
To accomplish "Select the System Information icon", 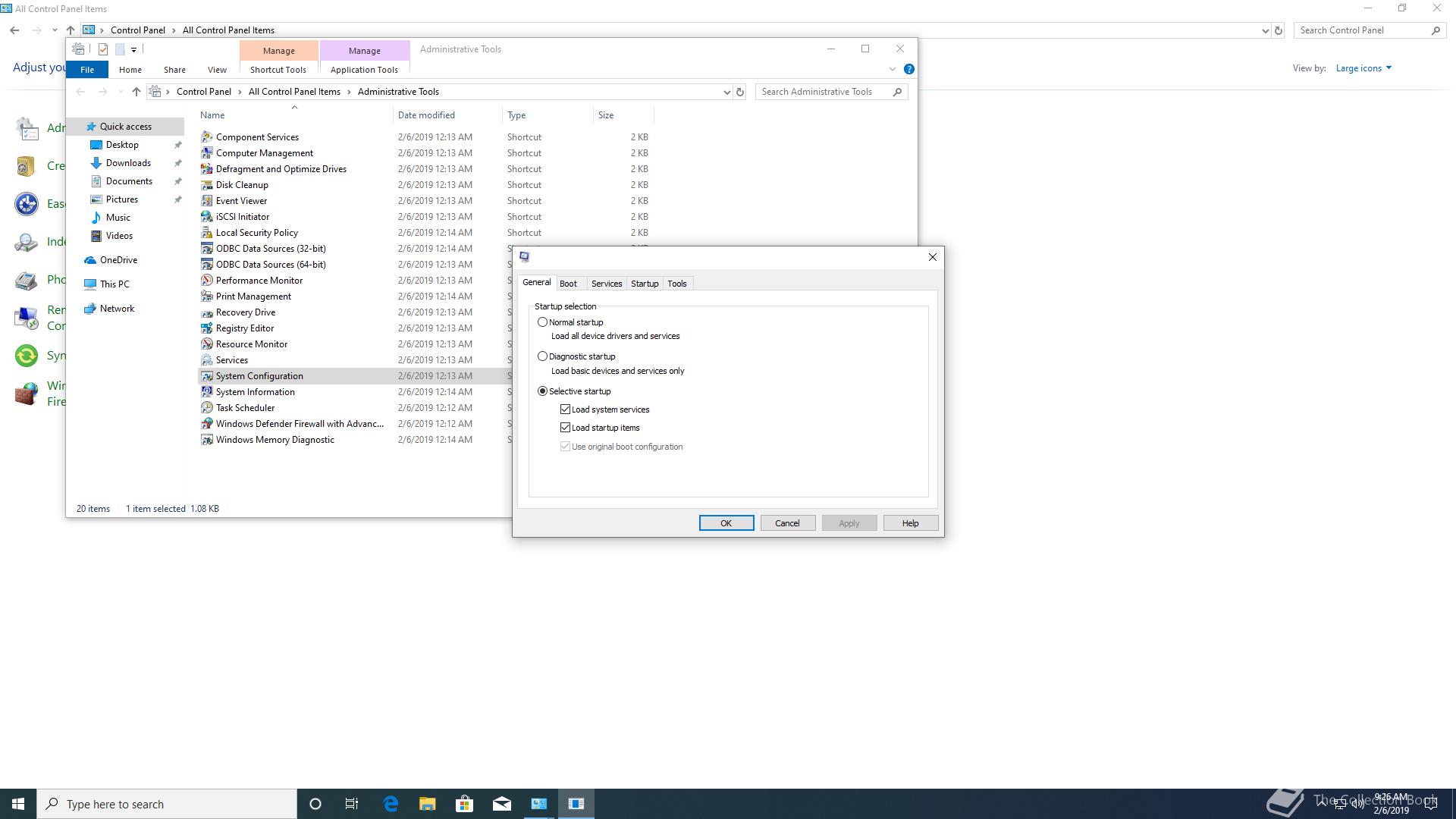I will (206, 392).
